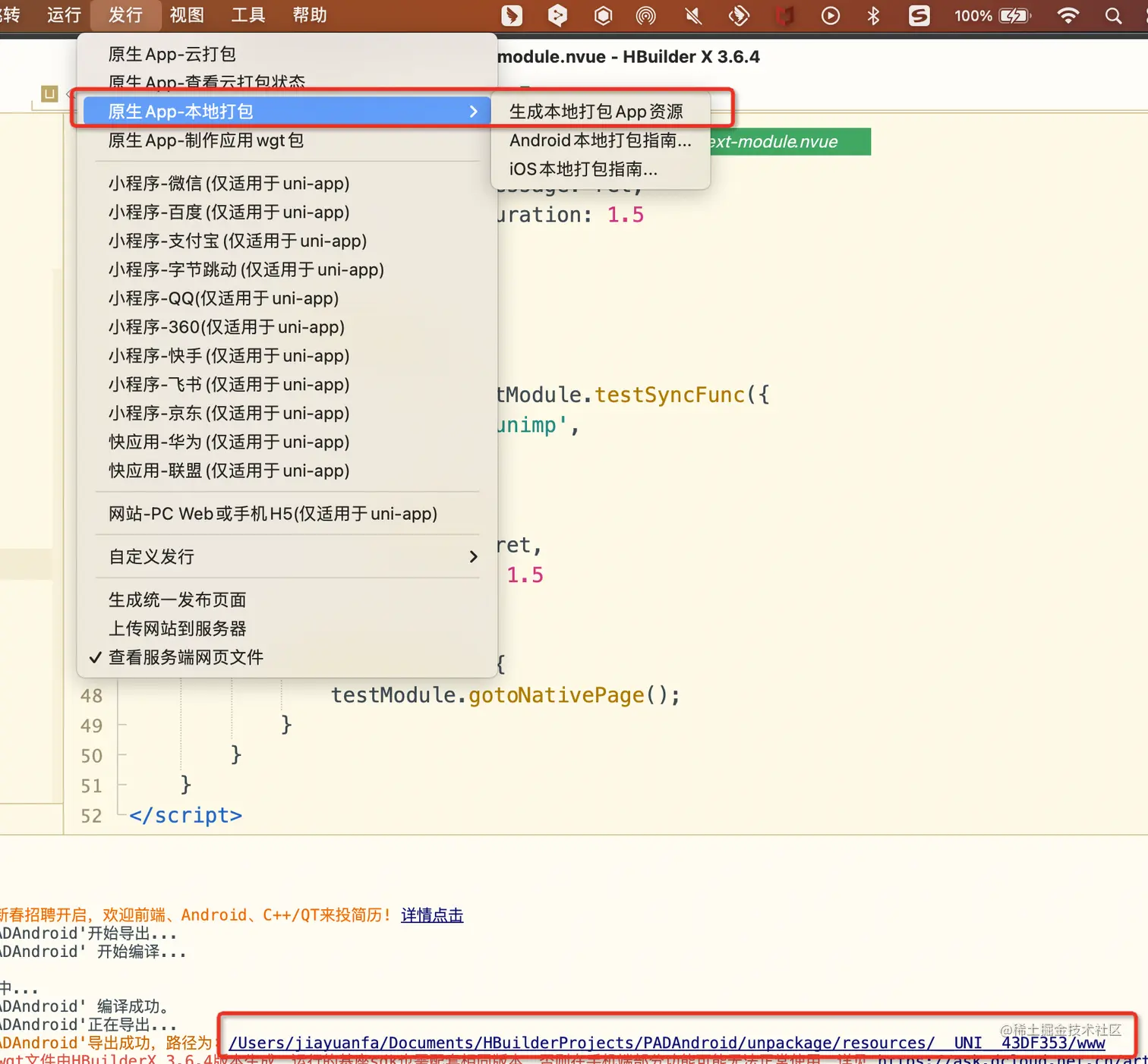Click the Sogou input method S icon

919,15
